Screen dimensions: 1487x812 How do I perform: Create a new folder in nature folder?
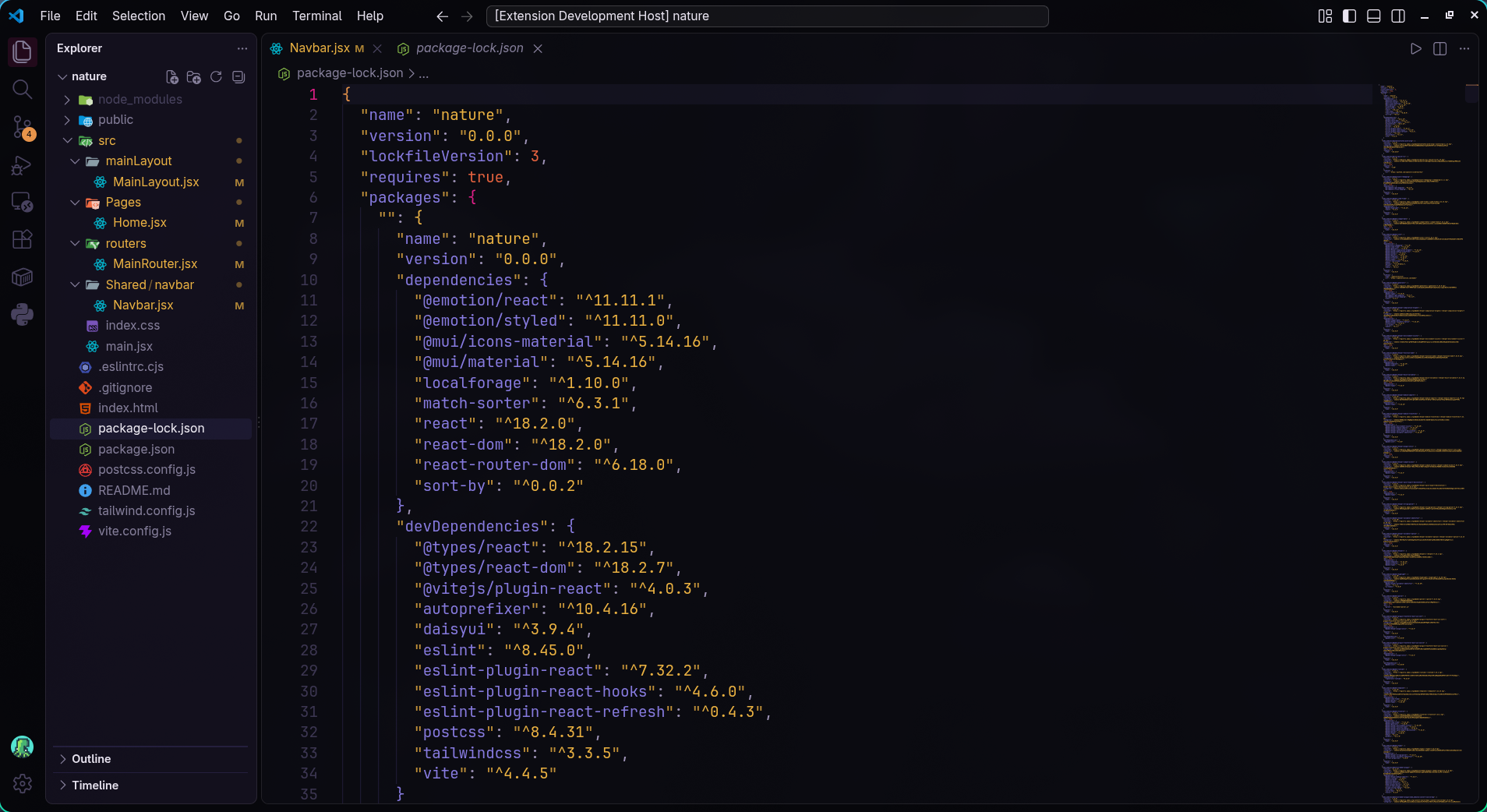194,77
